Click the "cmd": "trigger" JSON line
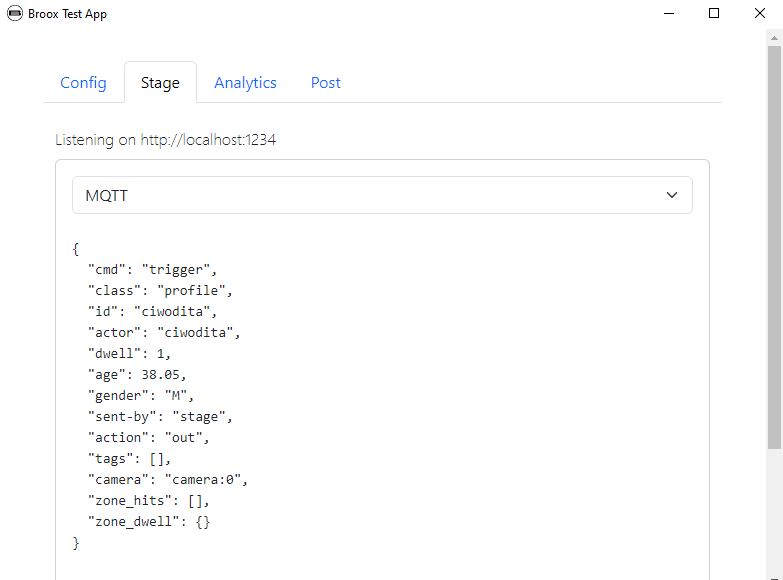783x580 pixels. [x=152, y=270]
